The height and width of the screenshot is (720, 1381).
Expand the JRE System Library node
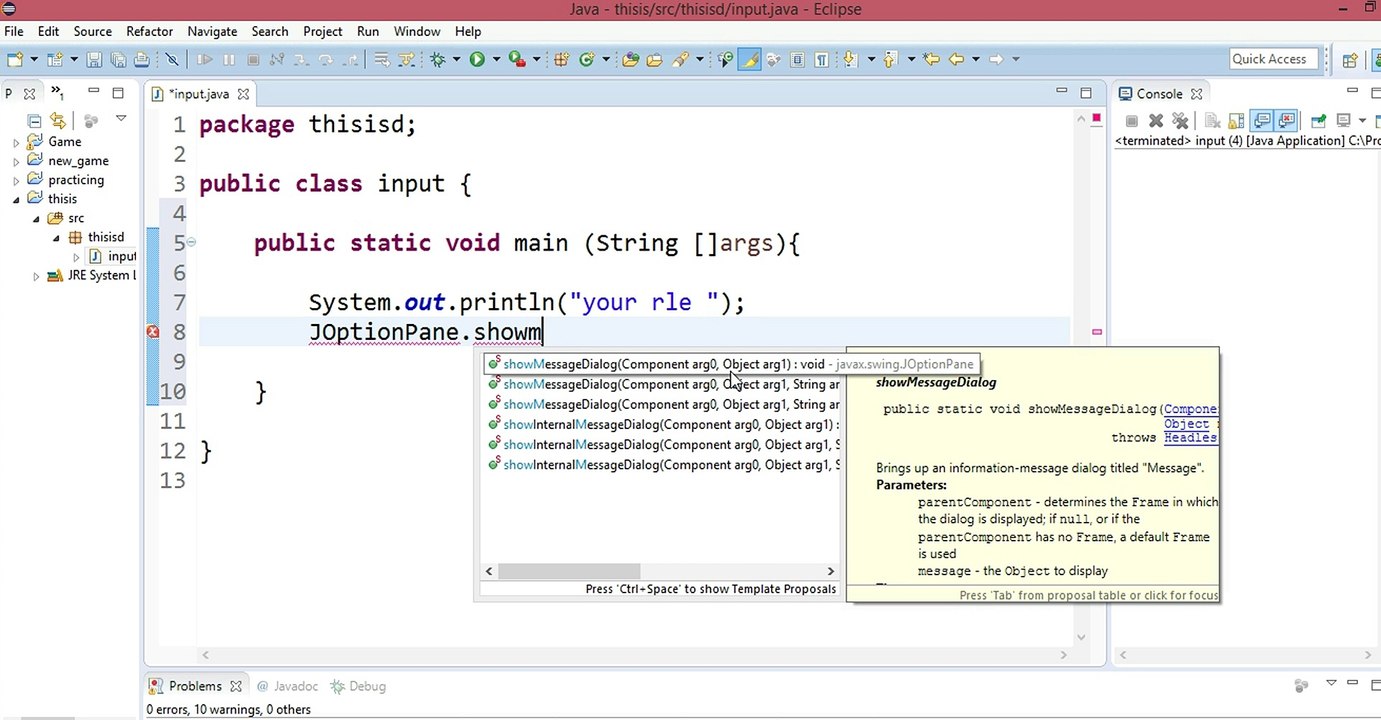(x=36, y=276)
